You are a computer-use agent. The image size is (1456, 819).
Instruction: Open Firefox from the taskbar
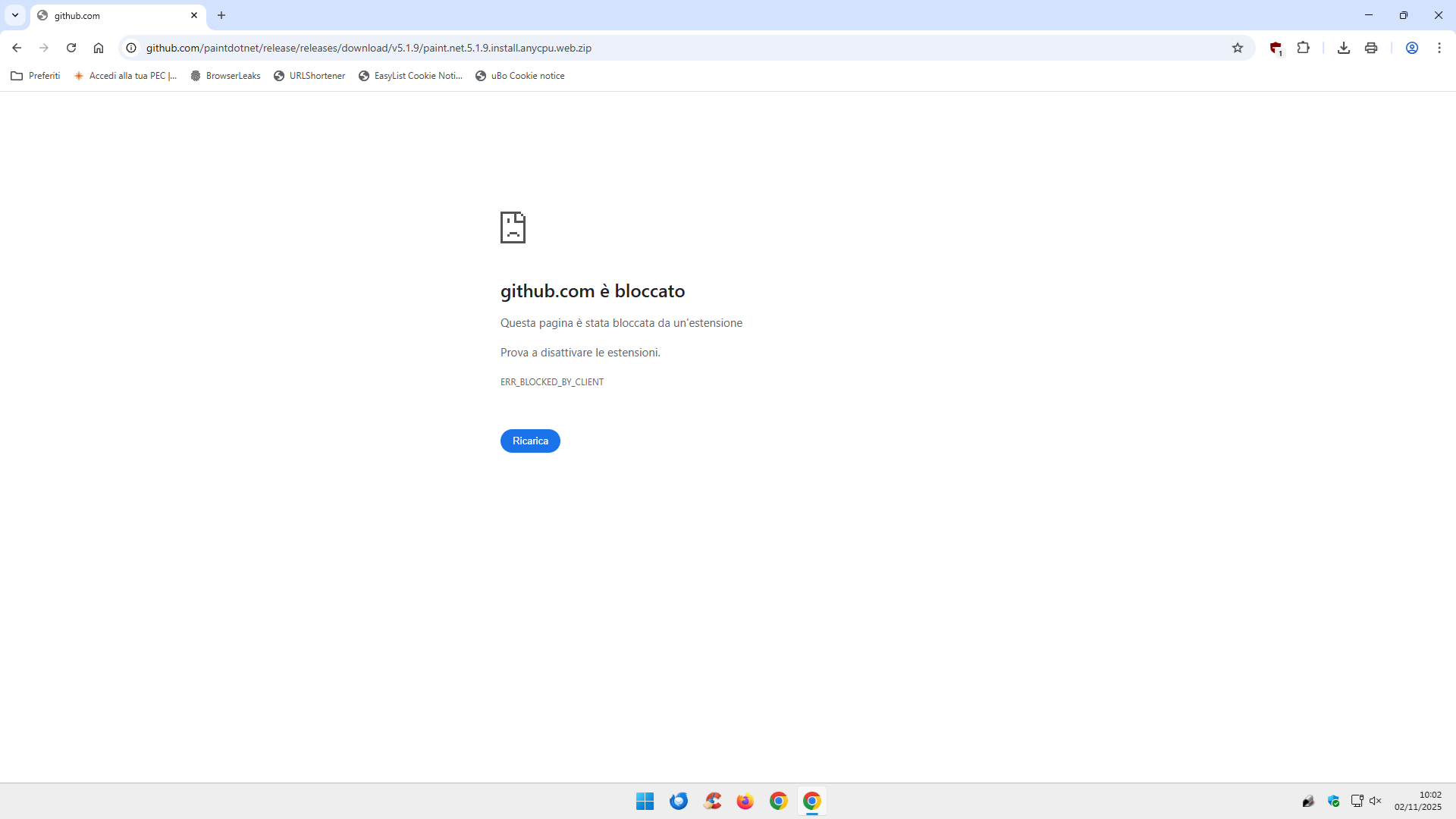tap(745, 801)
